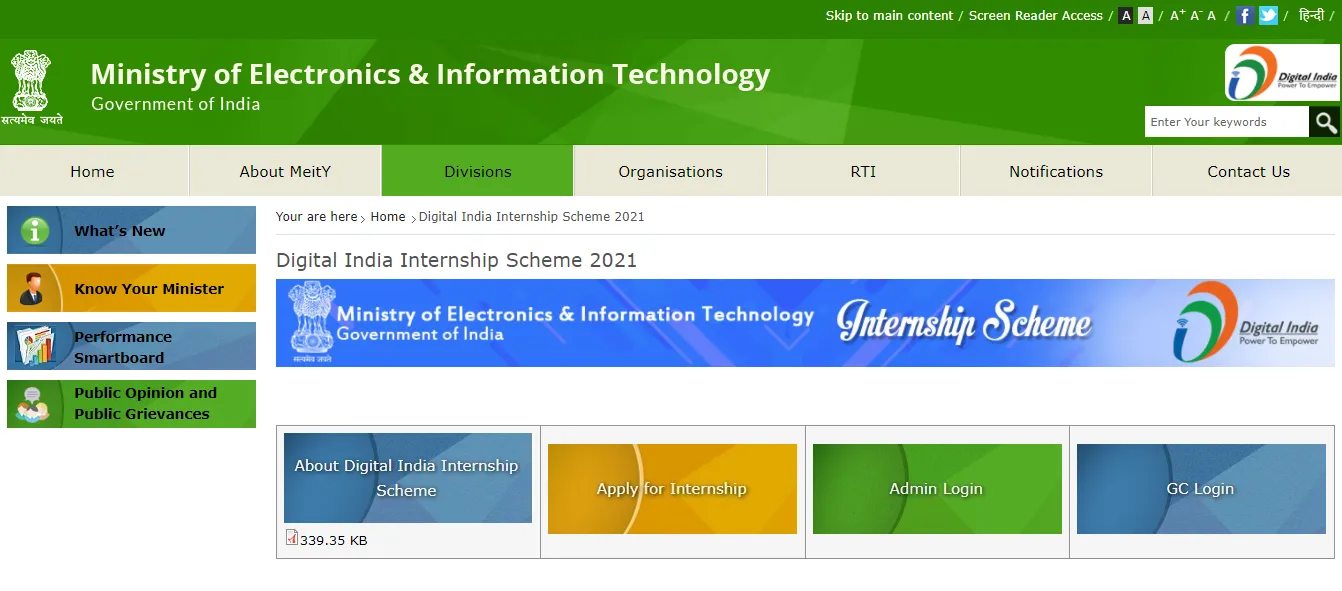
Task: Open the Digital India logo in header
Action: 1282,72
